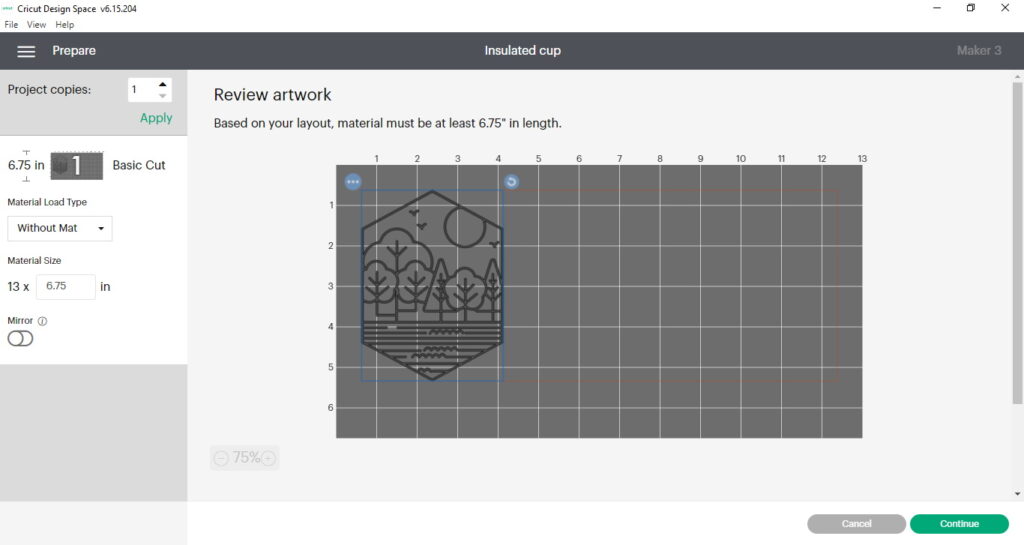Image resolution: width=1024 pixels, height=545 pixels.
Task: Click the zoom out minus icon
Action: click(221, 459)
